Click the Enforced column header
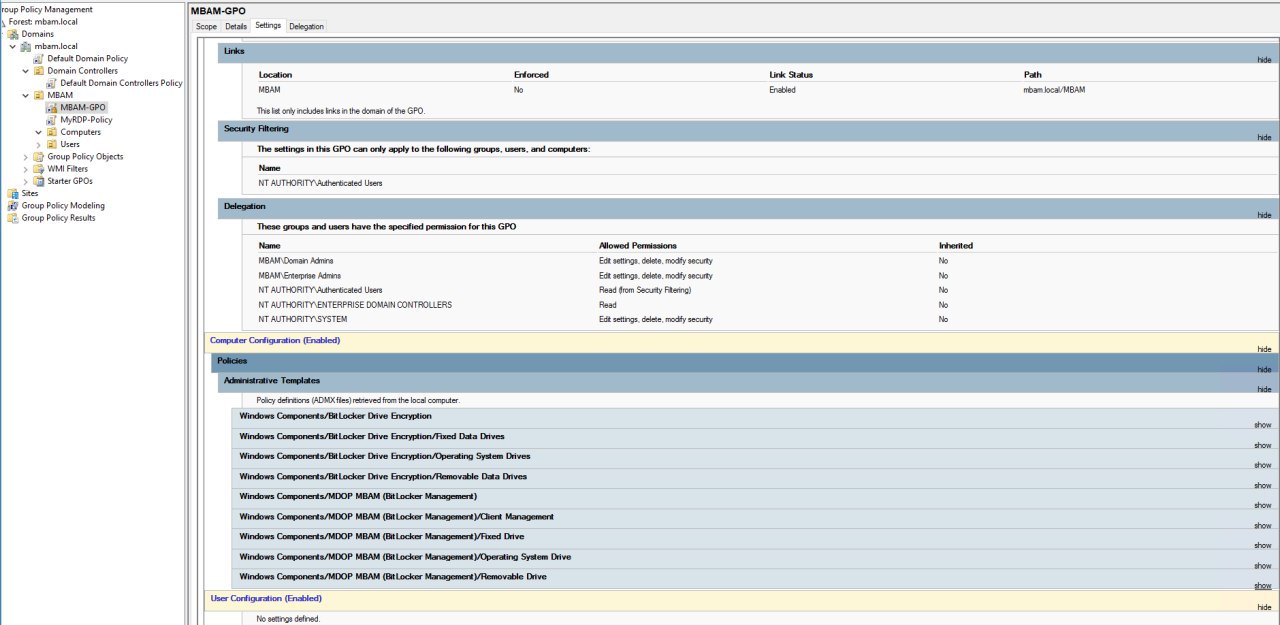The image size is (1280, 625). (x=531, y=75)
